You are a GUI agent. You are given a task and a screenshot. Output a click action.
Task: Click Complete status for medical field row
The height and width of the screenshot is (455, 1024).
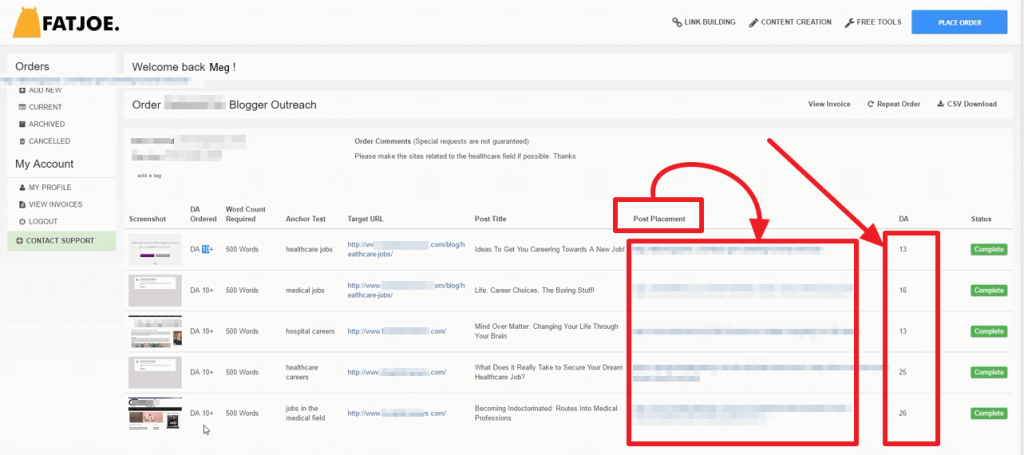(989, 413)
